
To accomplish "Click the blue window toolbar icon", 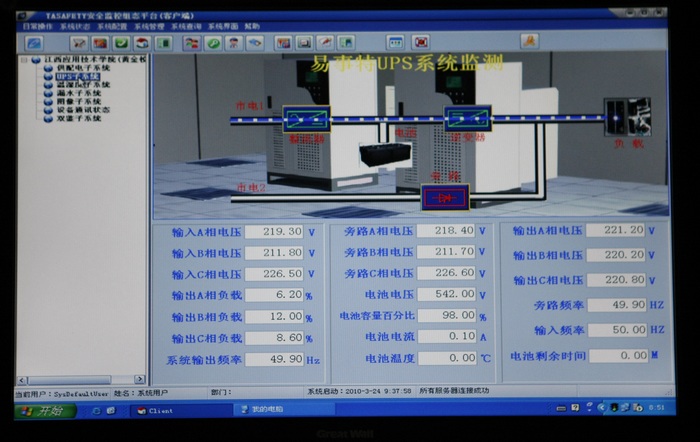I will tap(396, 42).
